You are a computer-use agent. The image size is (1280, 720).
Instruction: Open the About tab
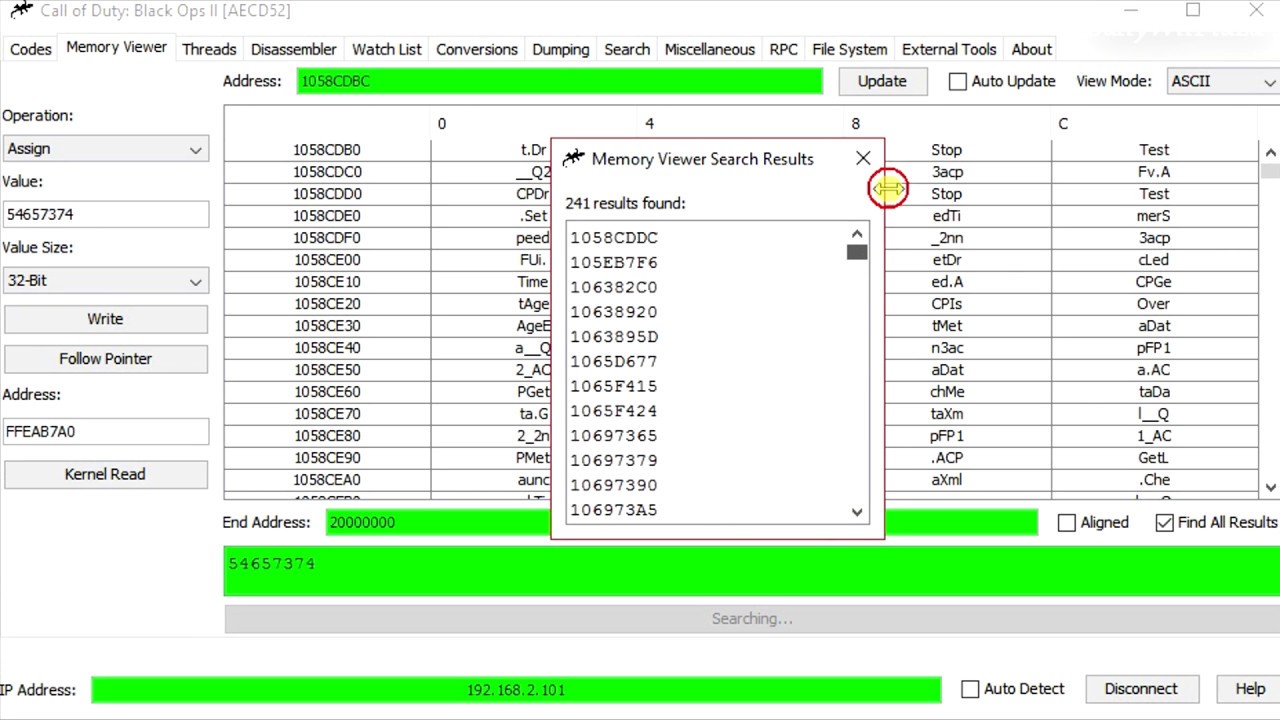pyautogui.click(x=1031, y=49)
